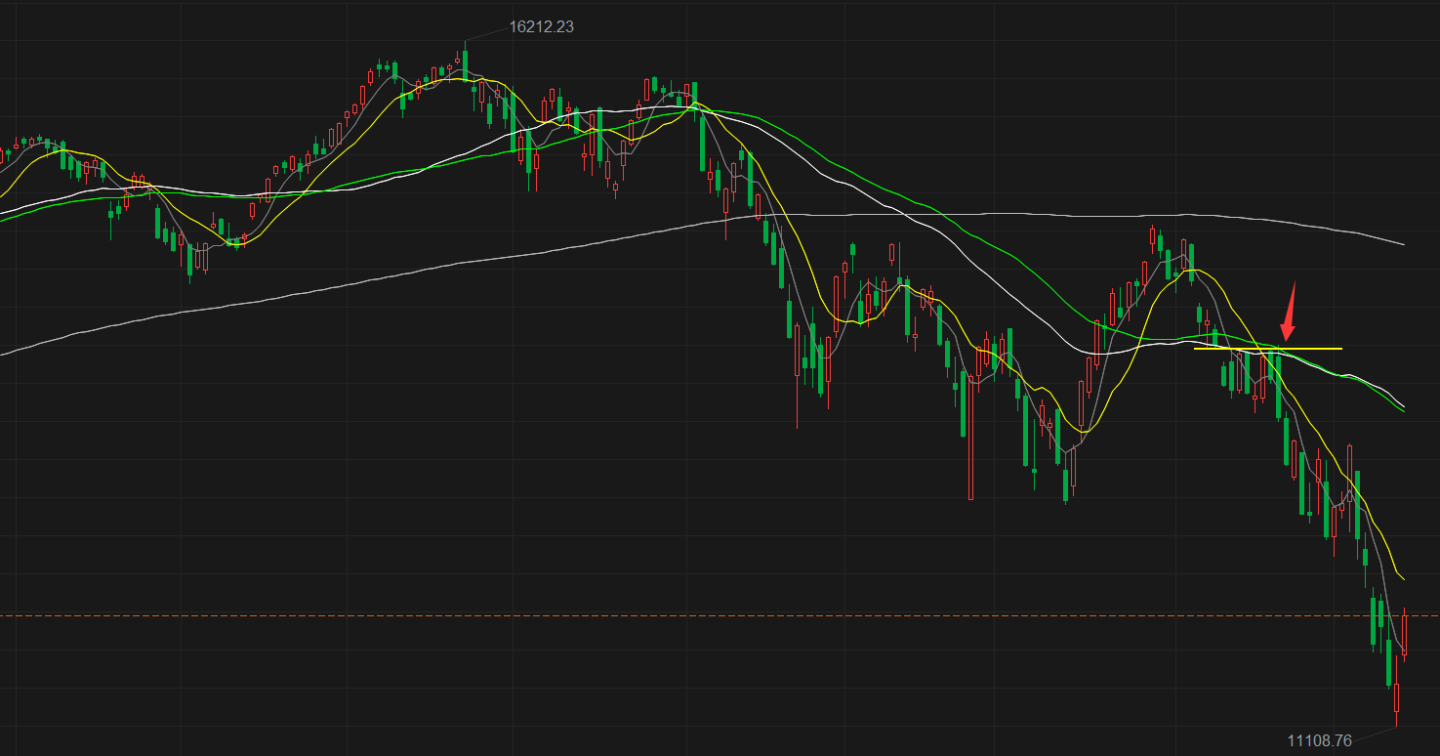Click the green candle at the early left trough

pos(190,258)
